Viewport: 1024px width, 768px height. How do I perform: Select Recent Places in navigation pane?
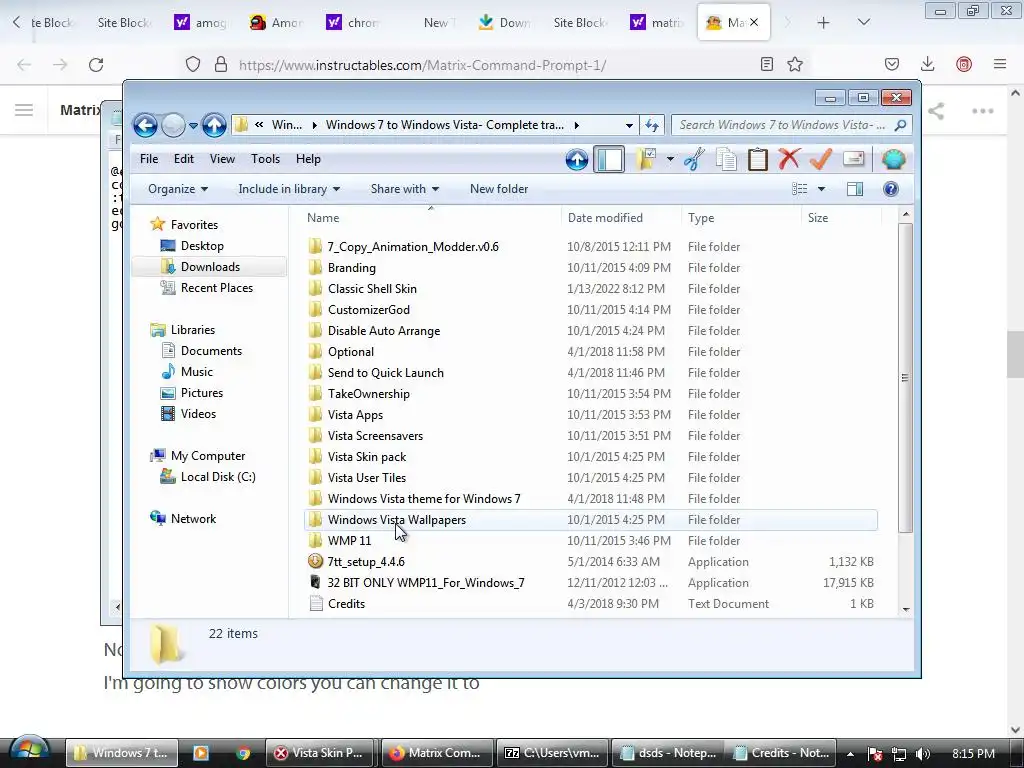[217, 287]
